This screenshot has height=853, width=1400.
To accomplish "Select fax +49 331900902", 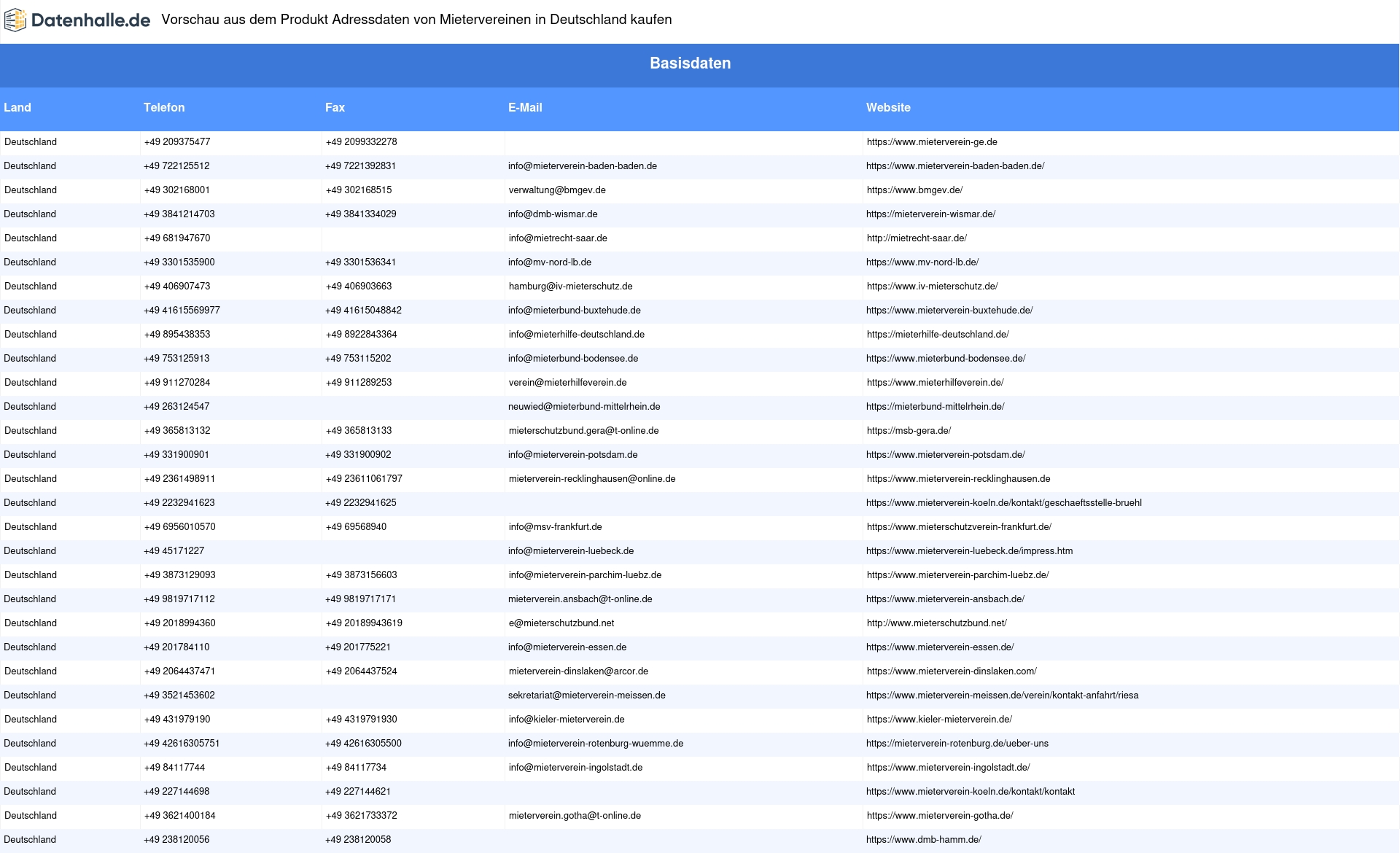I will [x=358, y=455].
